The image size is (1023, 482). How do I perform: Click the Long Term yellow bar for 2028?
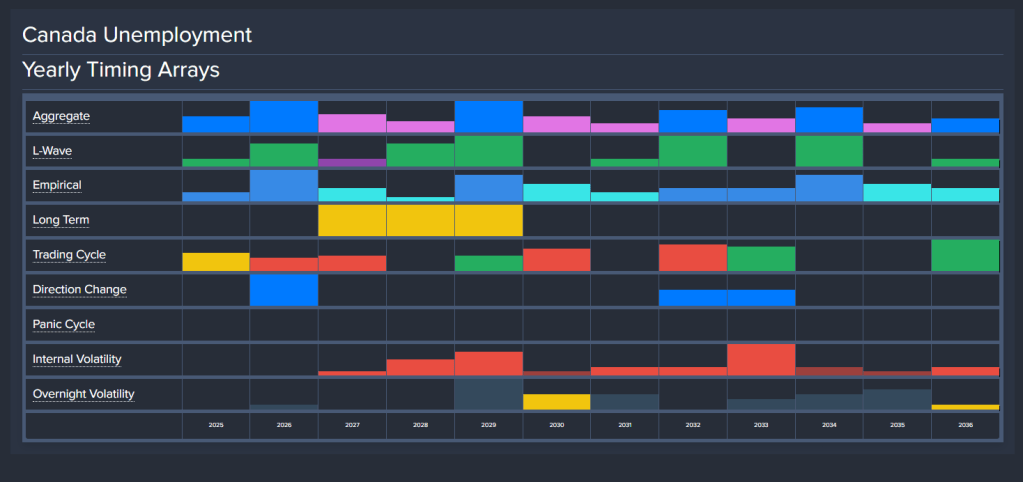coord(420,220)
